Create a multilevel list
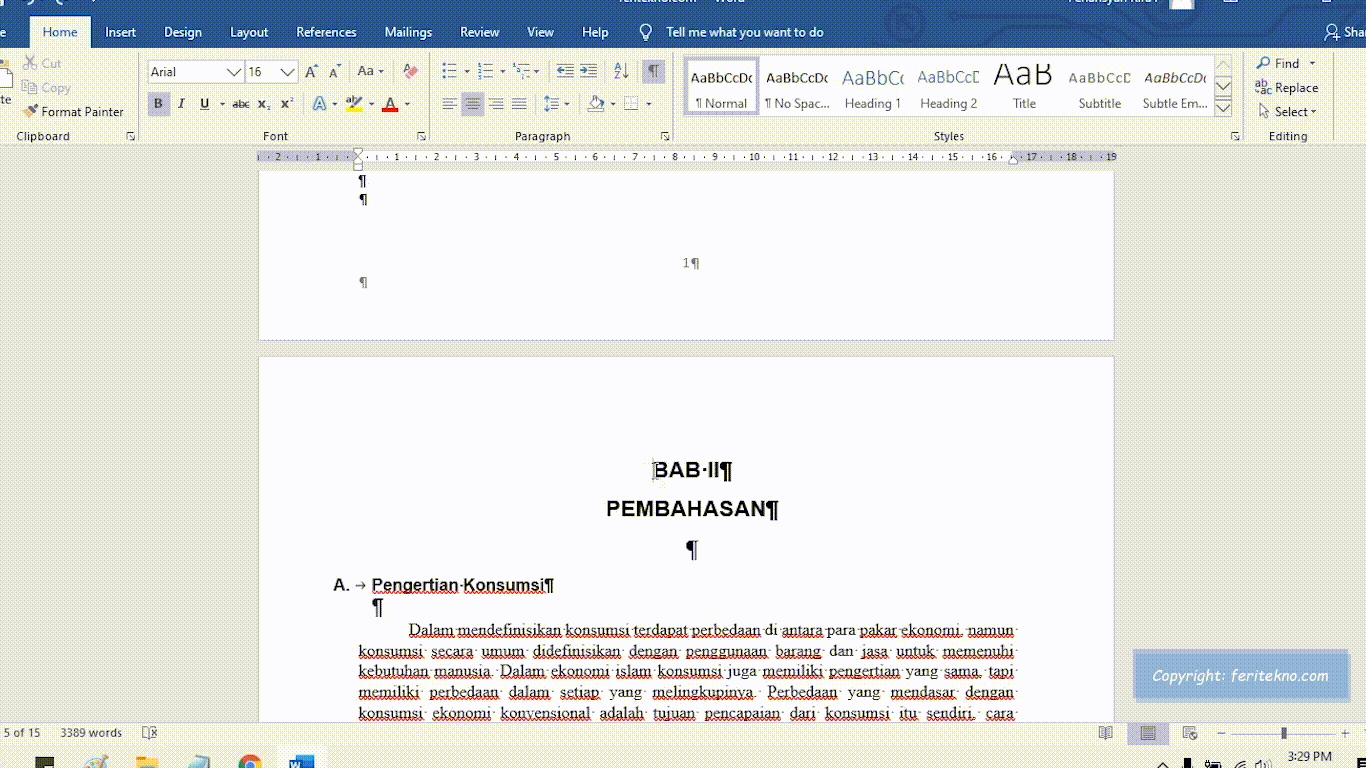This screenshot has width=1366, height=768. coord(521,72)
